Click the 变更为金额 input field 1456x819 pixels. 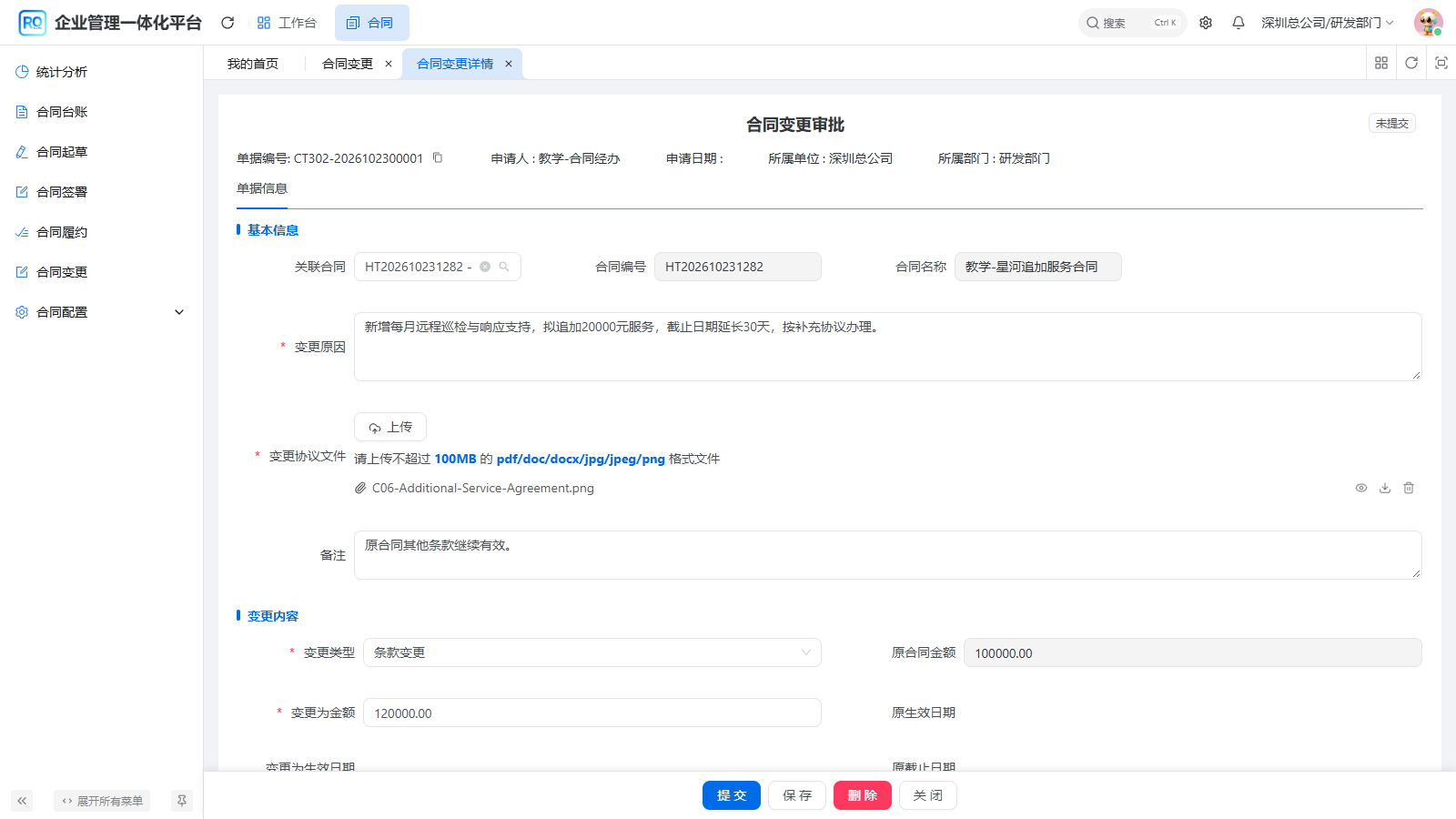tap(592, 713)
